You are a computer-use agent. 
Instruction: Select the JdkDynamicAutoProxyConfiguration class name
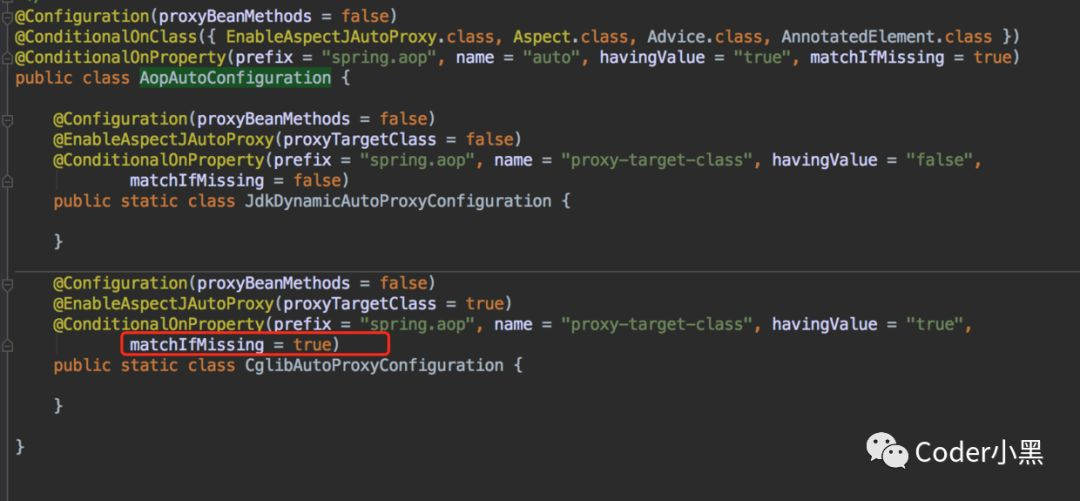398,201
